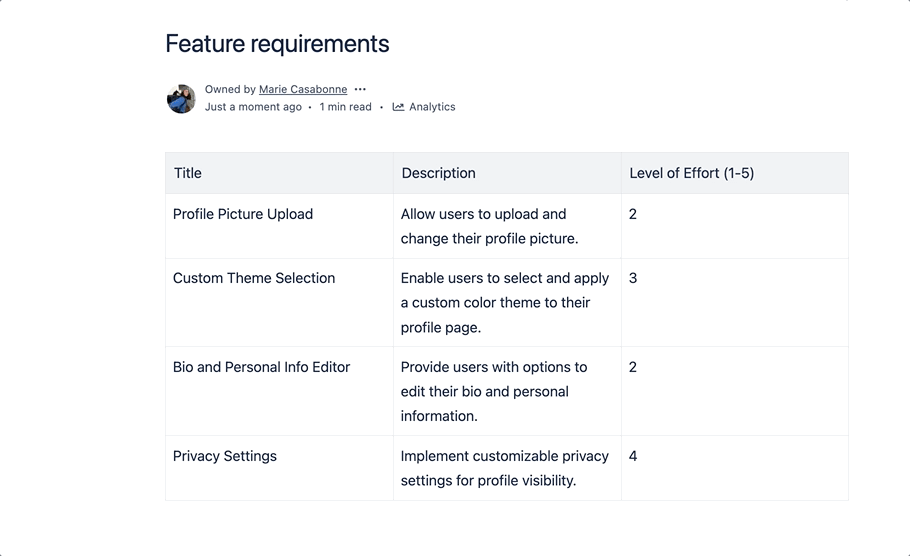Select the Title column header
Screen dimensions: 910x556
click(188, 173)
